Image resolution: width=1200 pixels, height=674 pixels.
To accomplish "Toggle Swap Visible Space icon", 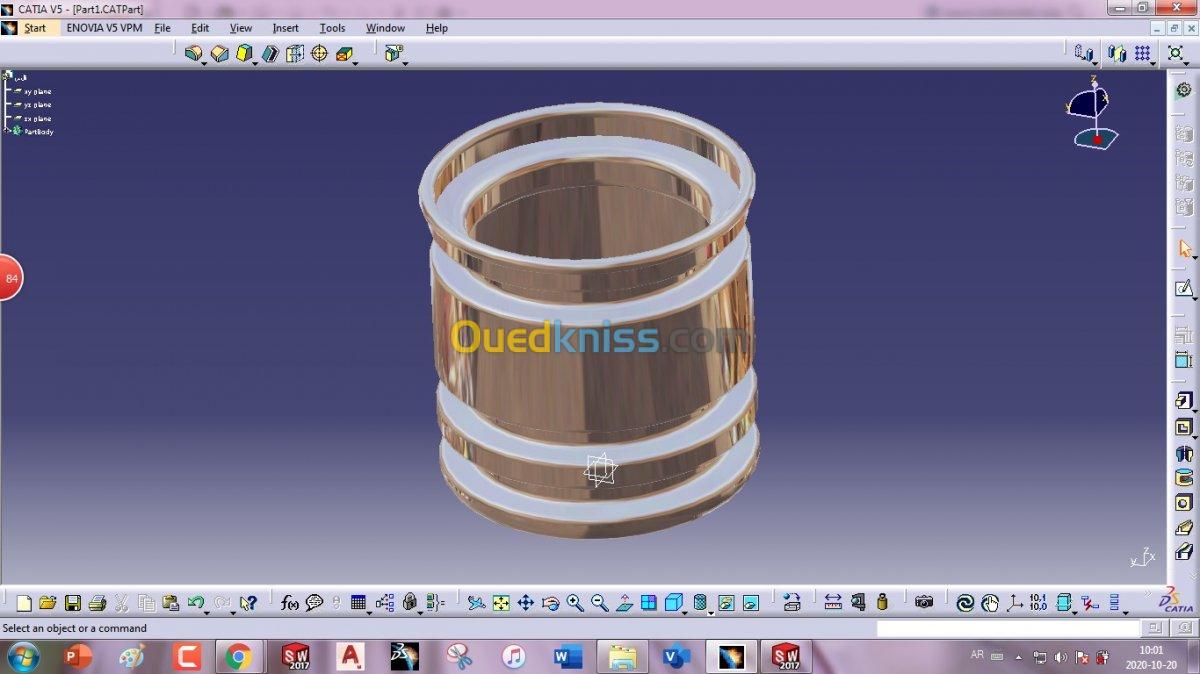I will [x=751, y=603].
